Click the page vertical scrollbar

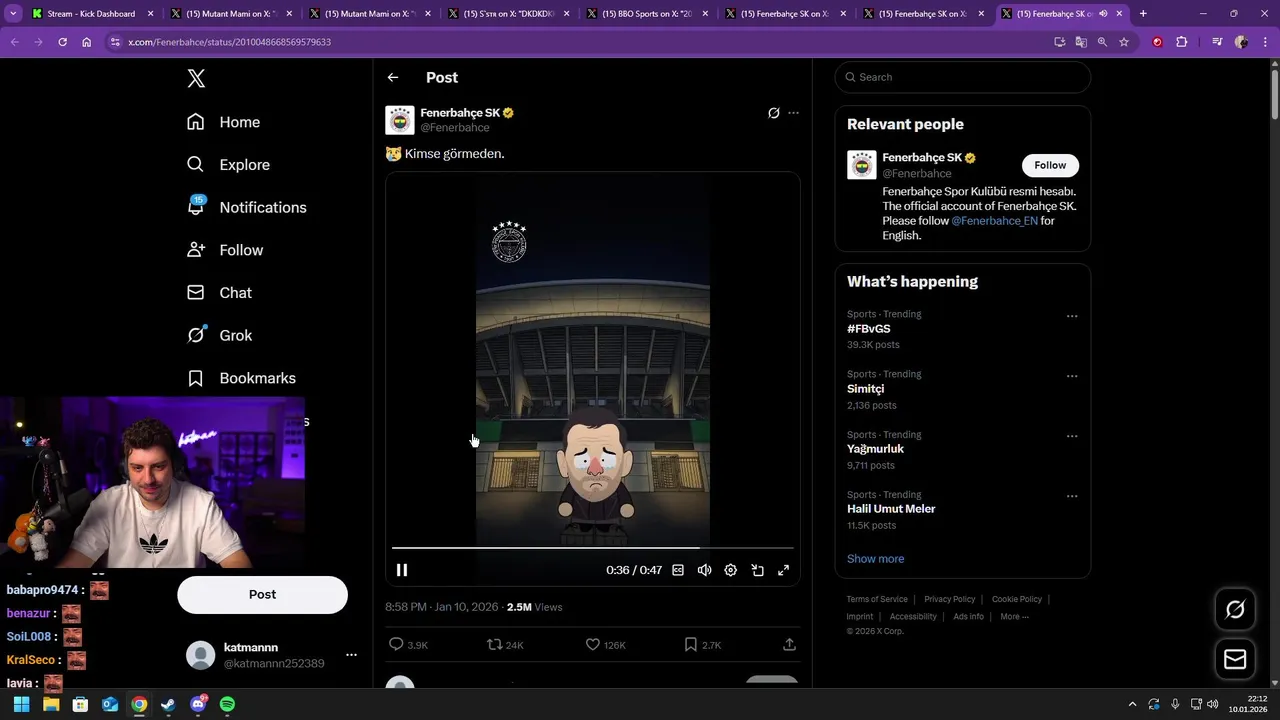click(1273, 95)
